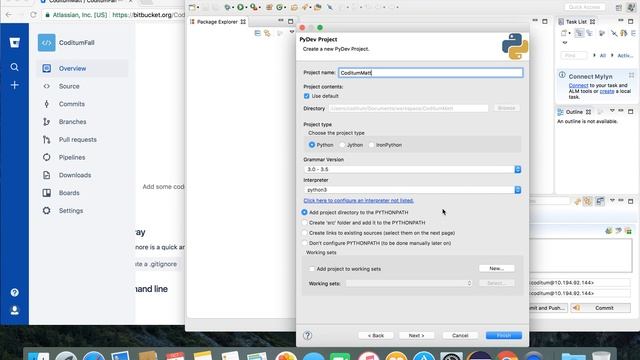640x360 pixels.
Task: Select Add project directory to PYTHONPATH
Action: (304, 212)
